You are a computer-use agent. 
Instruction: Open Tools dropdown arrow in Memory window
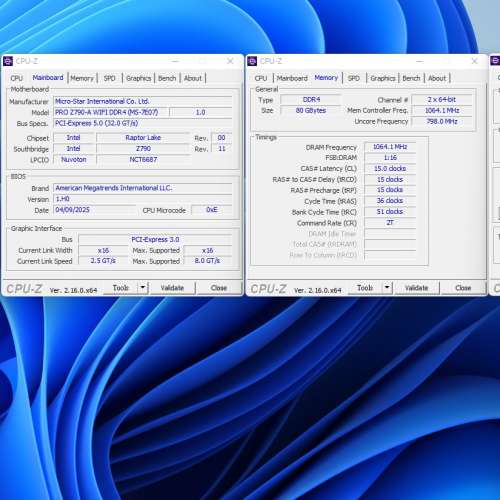tap(387, 287)
